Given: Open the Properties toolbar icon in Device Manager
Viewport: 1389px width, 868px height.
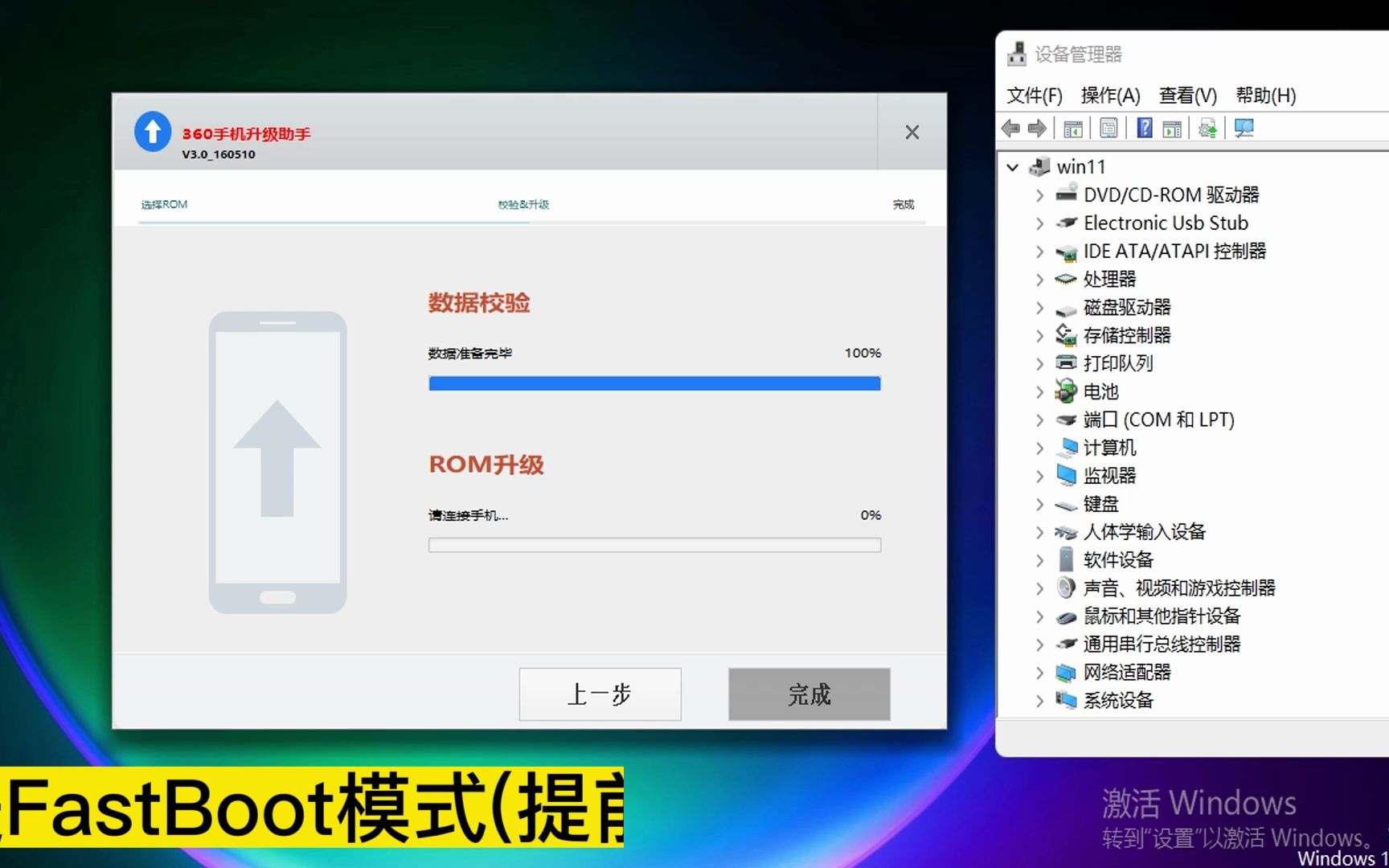Looking at the screenshot, I should (1108, 129).
